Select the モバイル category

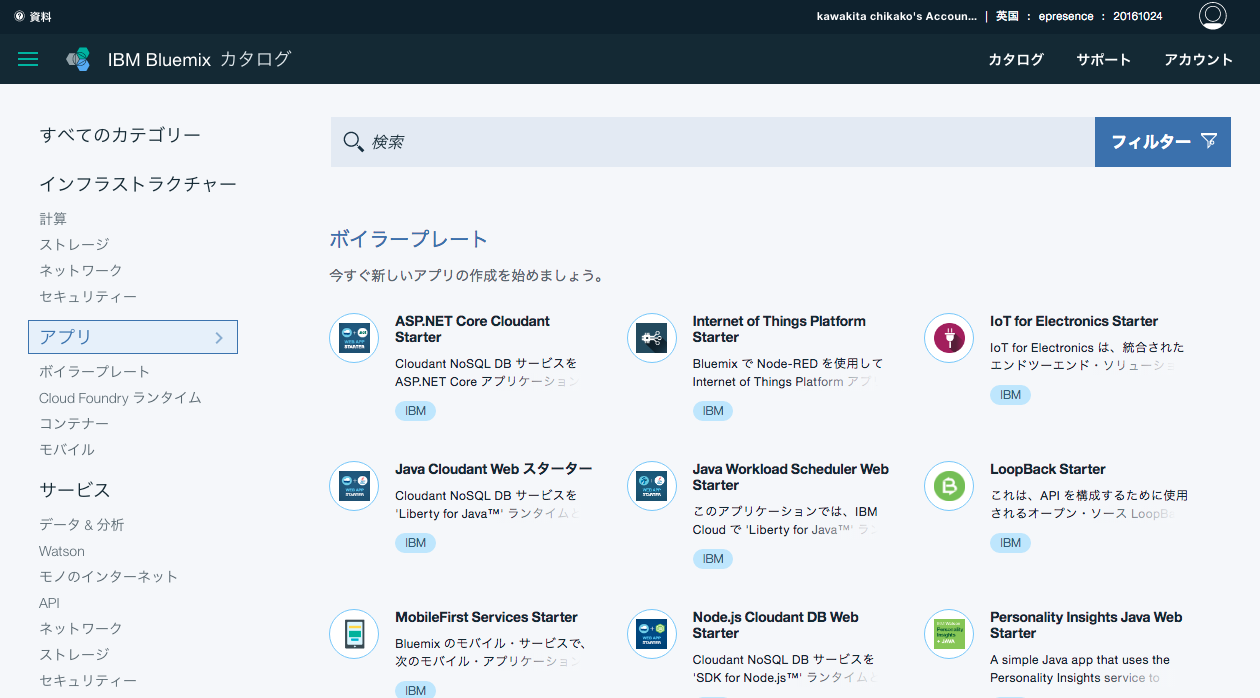click(x=67, y=449)
